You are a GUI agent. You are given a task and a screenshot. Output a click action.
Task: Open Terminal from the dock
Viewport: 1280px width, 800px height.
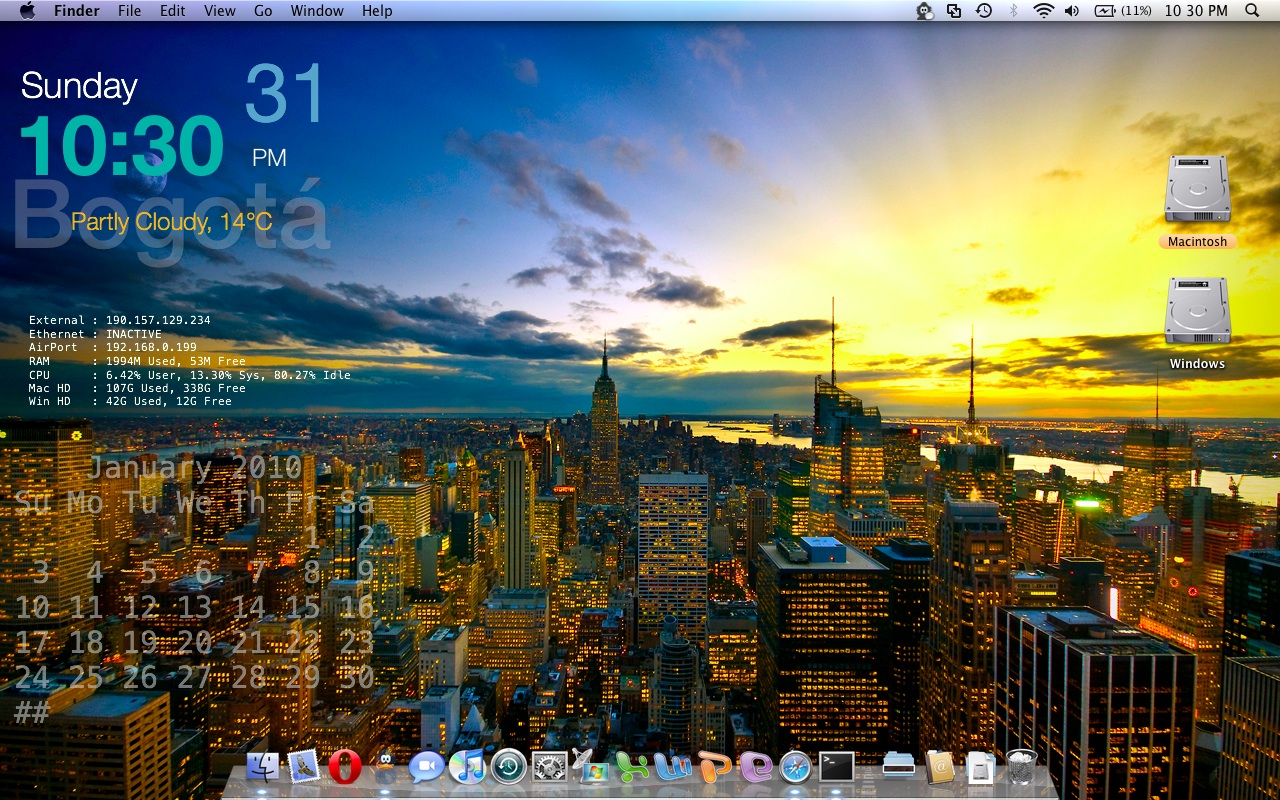[837, 767]
